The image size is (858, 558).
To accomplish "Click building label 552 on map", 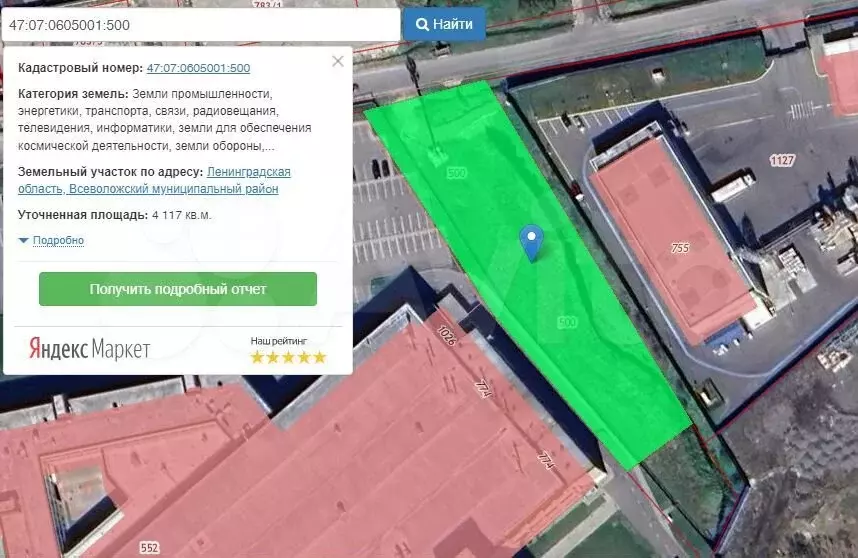I will point(149,548).
